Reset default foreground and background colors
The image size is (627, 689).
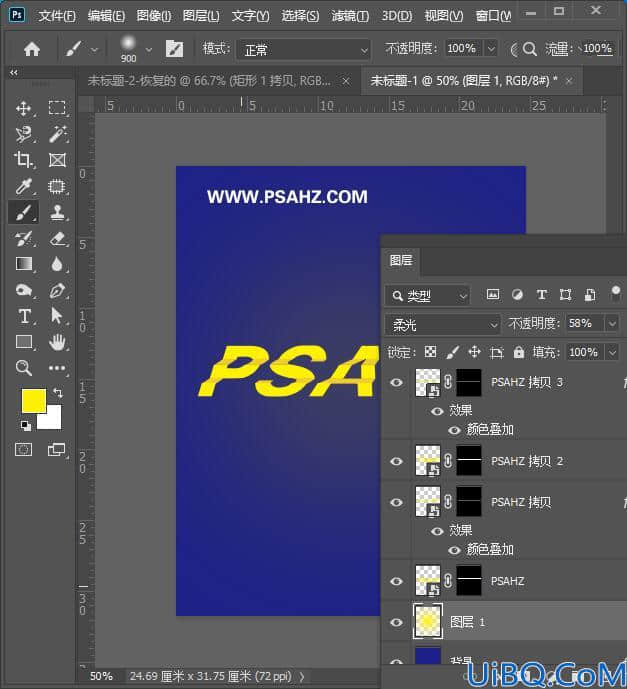(x=25, y=425)
